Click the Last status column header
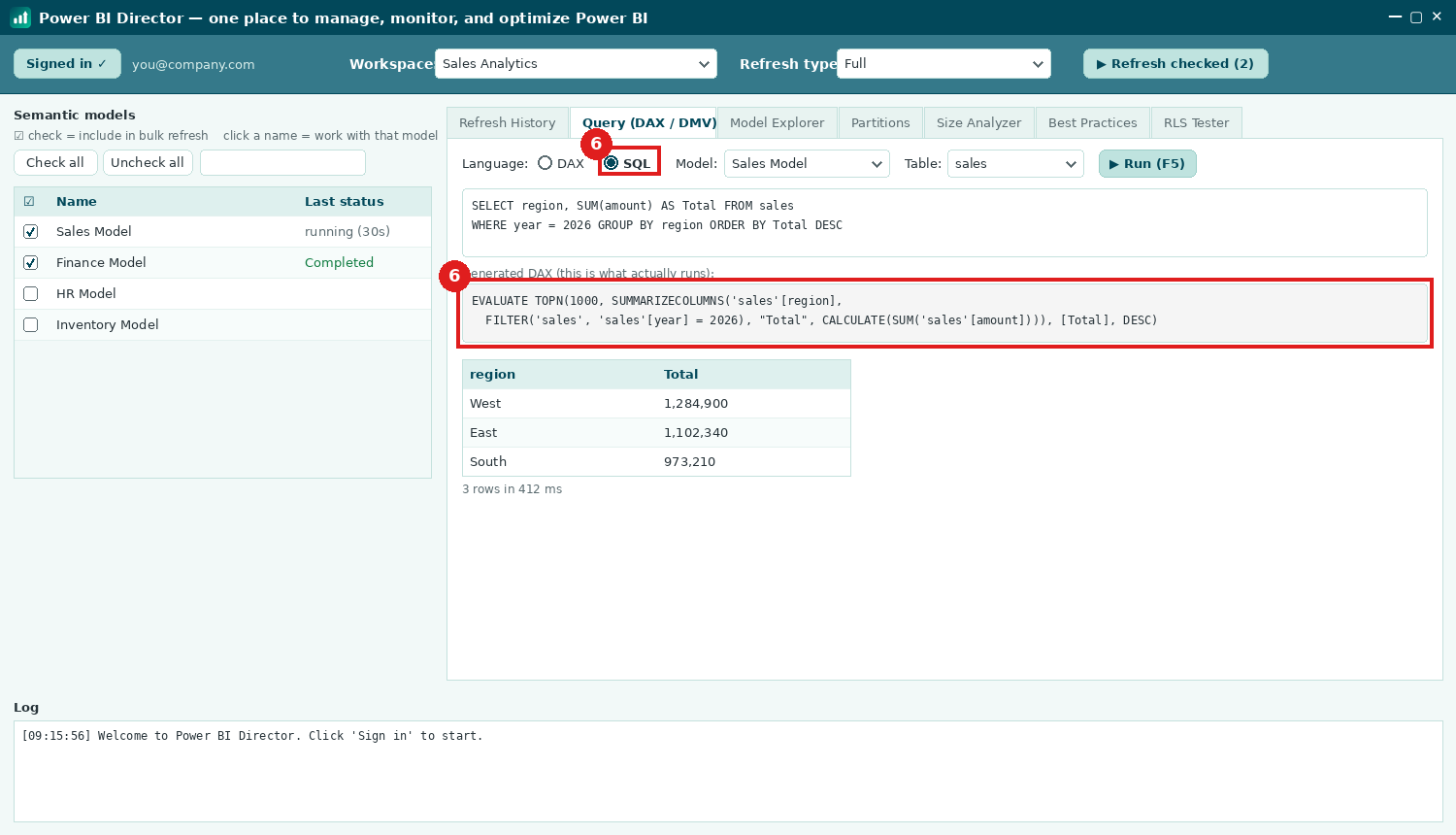Screen dimensions: 1456x835 point(345,201)
